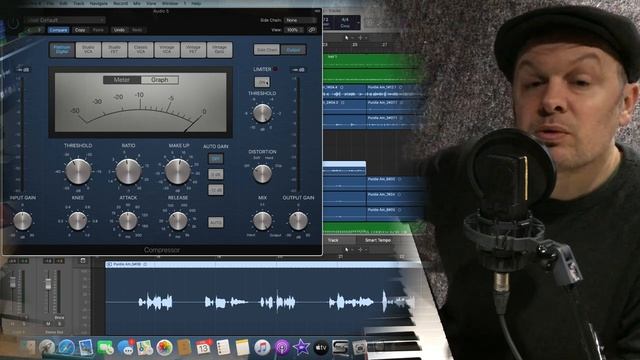Mute the mixer channel with M button

pos(48,323)
